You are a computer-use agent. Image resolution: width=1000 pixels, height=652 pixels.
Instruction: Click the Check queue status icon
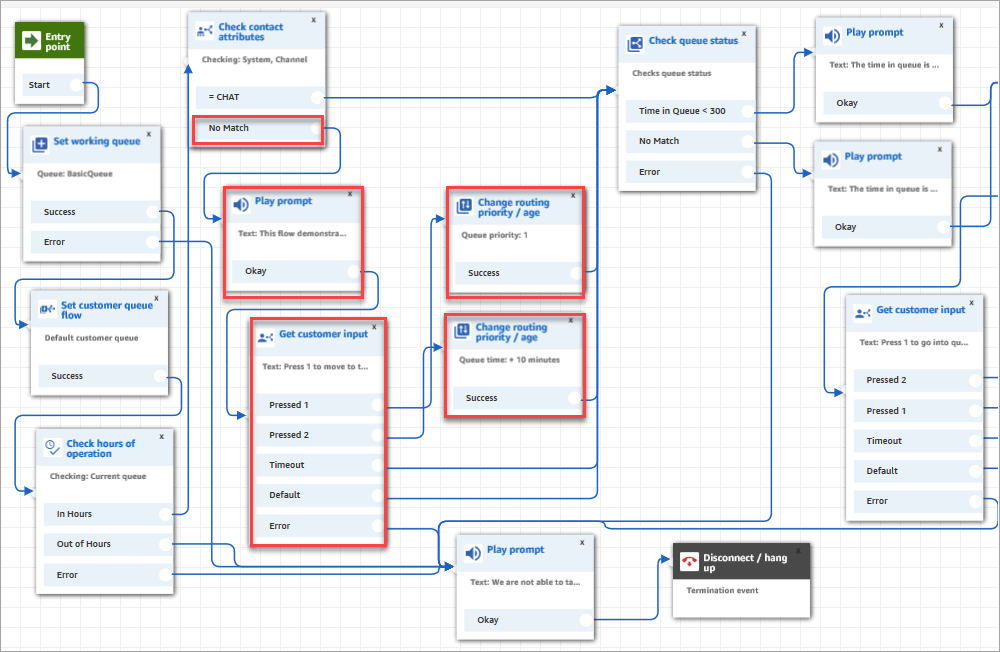click(634, 43)
